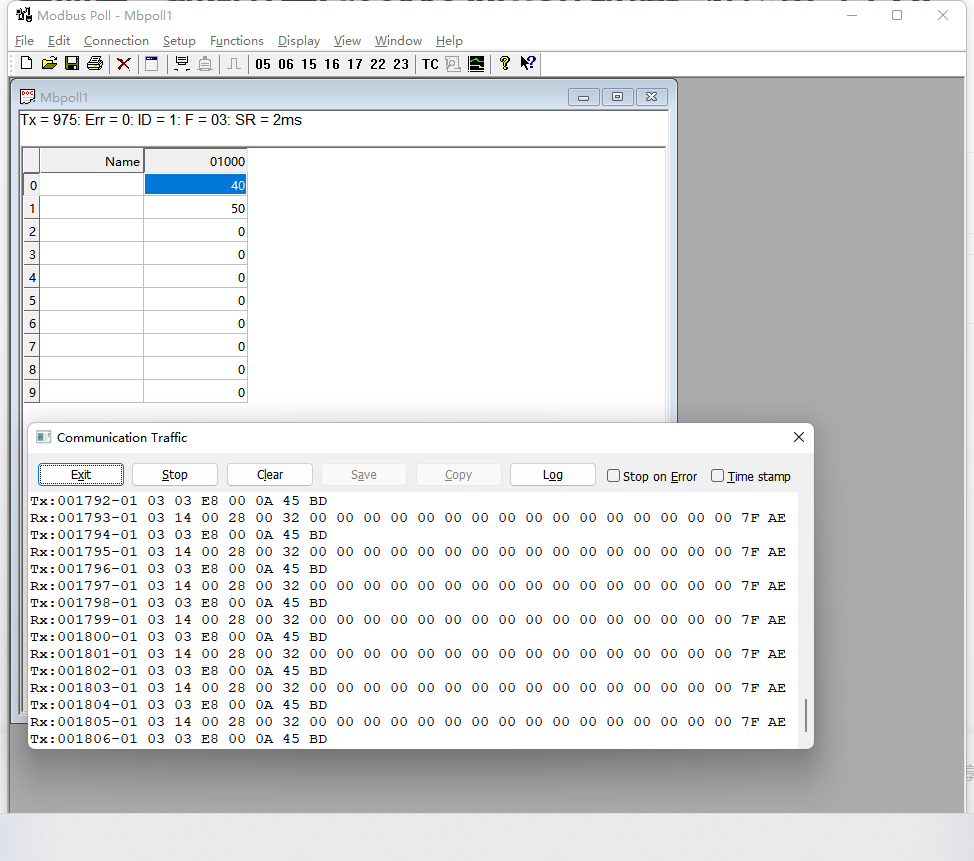Click the Log button
The width and height of the screenshot is (974, 861).
[553, 475]
